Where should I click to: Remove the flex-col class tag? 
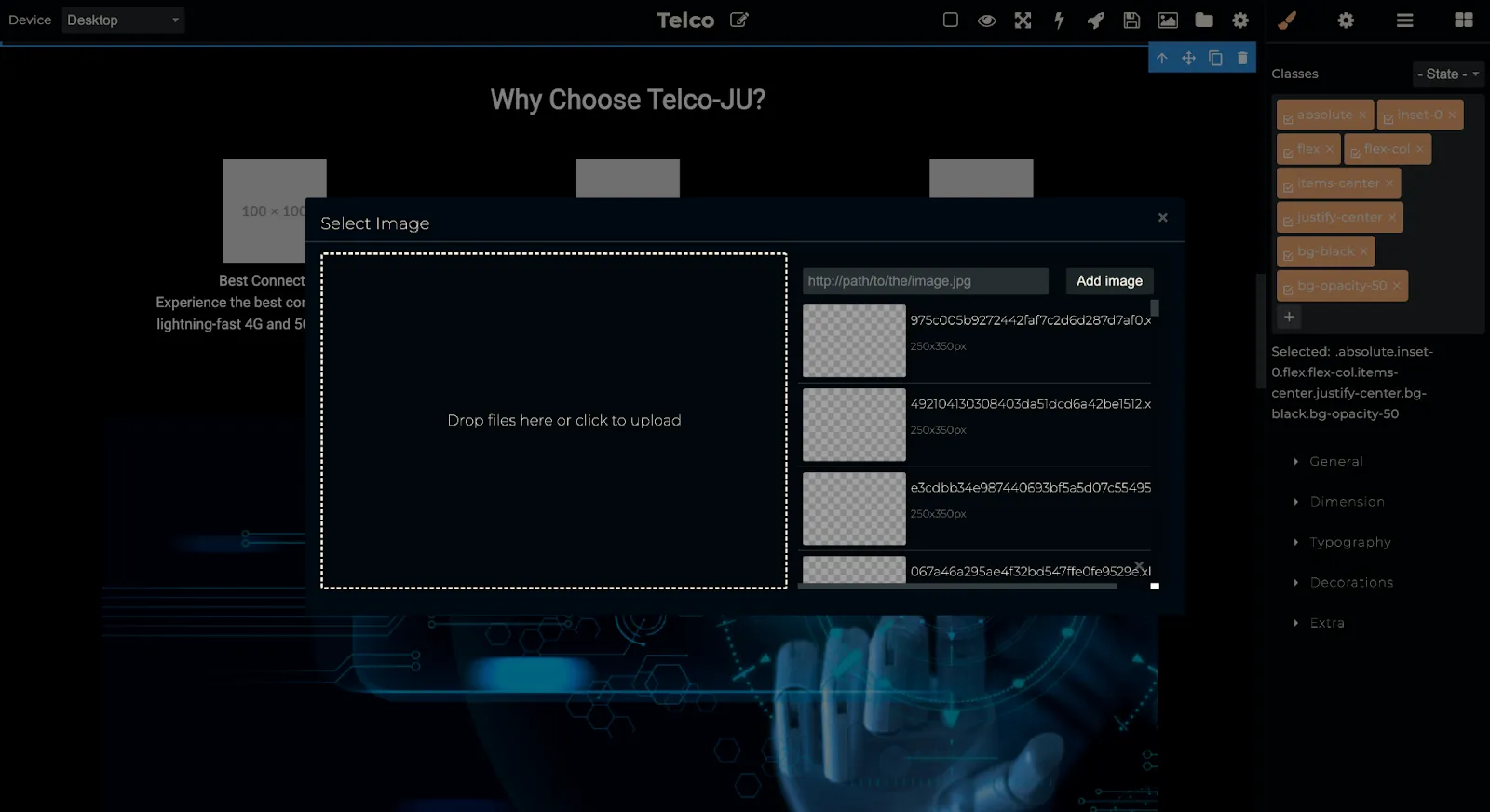(x=1419, y=149)
